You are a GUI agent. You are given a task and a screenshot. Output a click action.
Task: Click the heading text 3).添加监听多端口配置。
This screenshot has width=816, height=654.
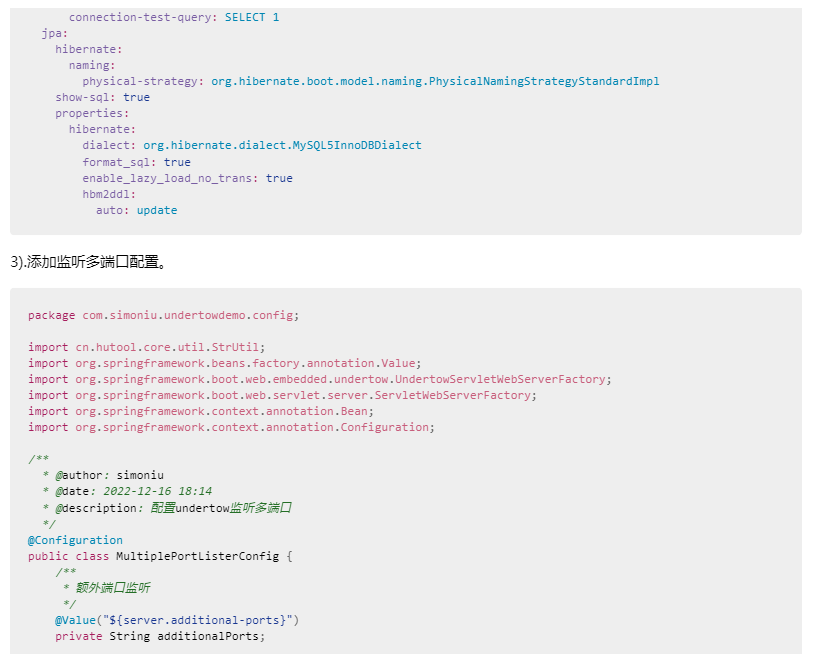point(88,262)
